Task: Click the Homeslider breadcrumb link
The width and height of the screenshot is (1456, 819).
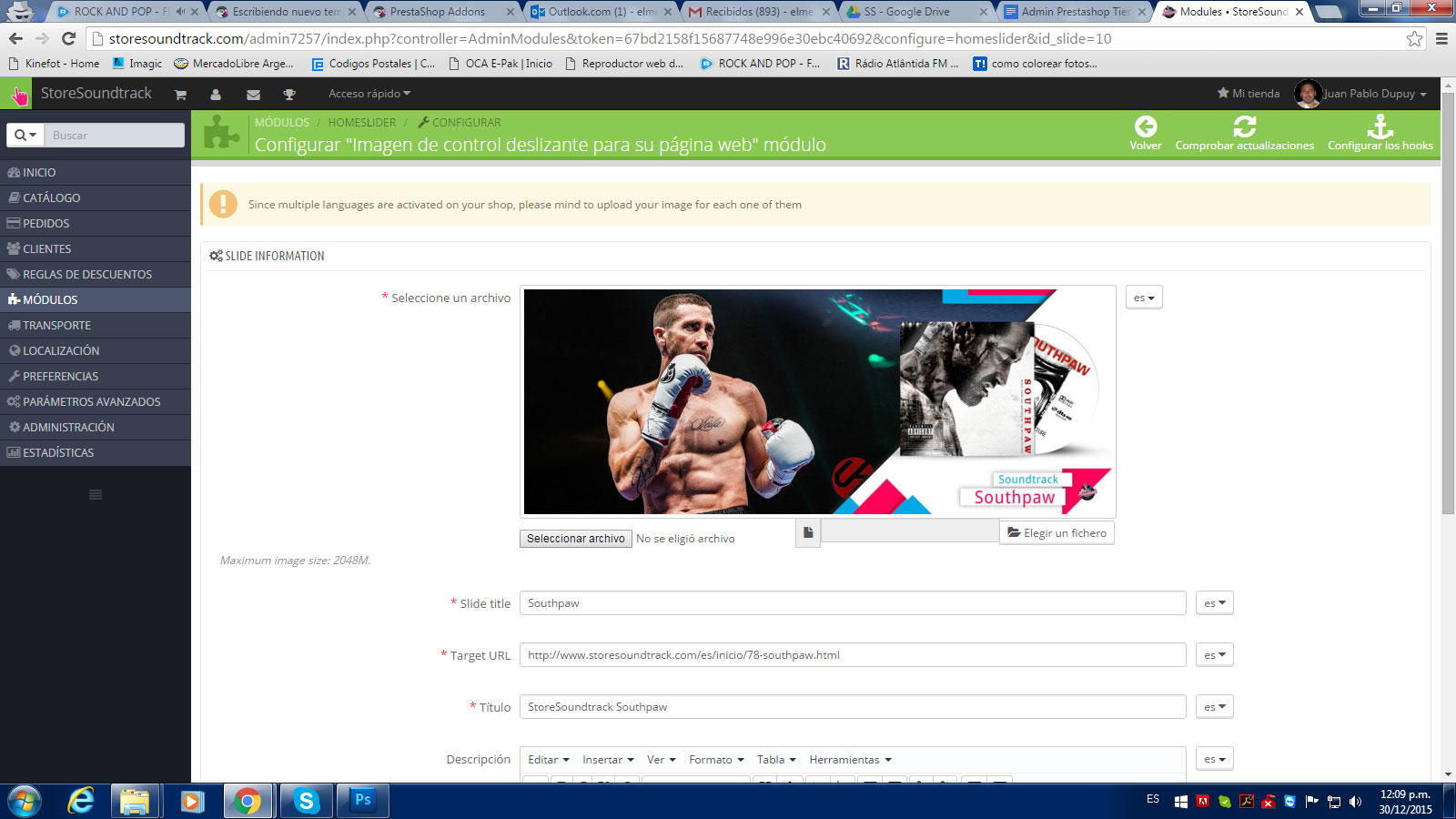Action: click(x=362, y=122)
